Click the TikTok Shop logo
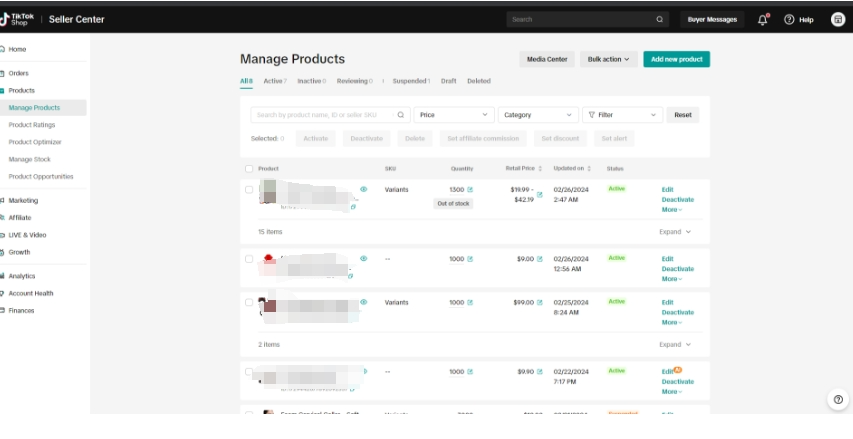This screenshot has height=439, width=853. point(17,19)
